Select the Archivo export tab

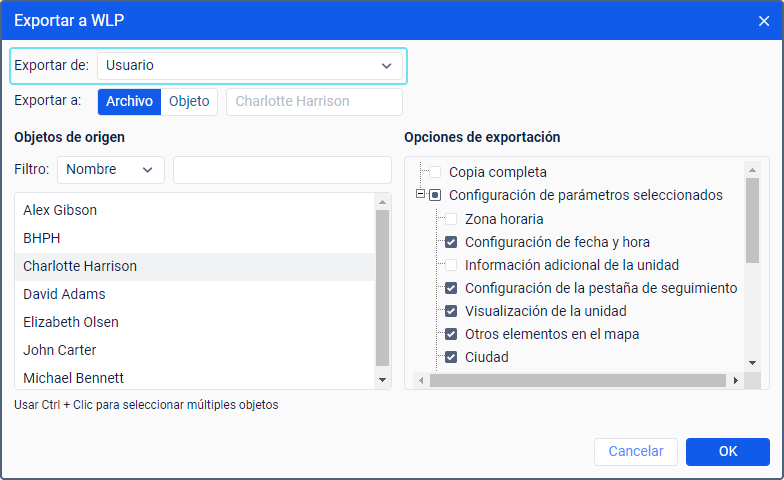[x=129, y=101]
